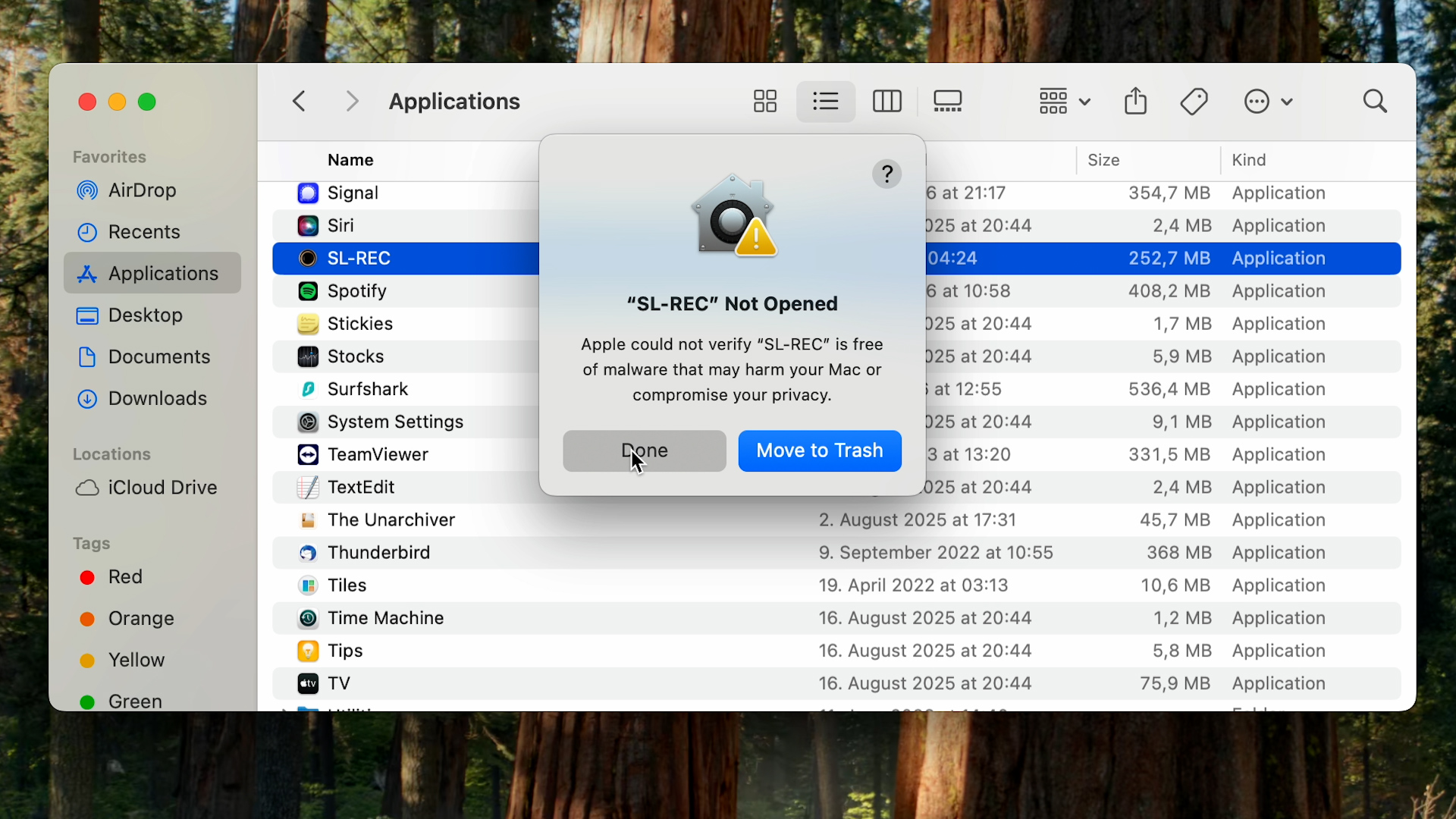The height and width of the screenshot is (819, 1456).
Task: Select the TeamViewer app icon
Action: (307, 455)
